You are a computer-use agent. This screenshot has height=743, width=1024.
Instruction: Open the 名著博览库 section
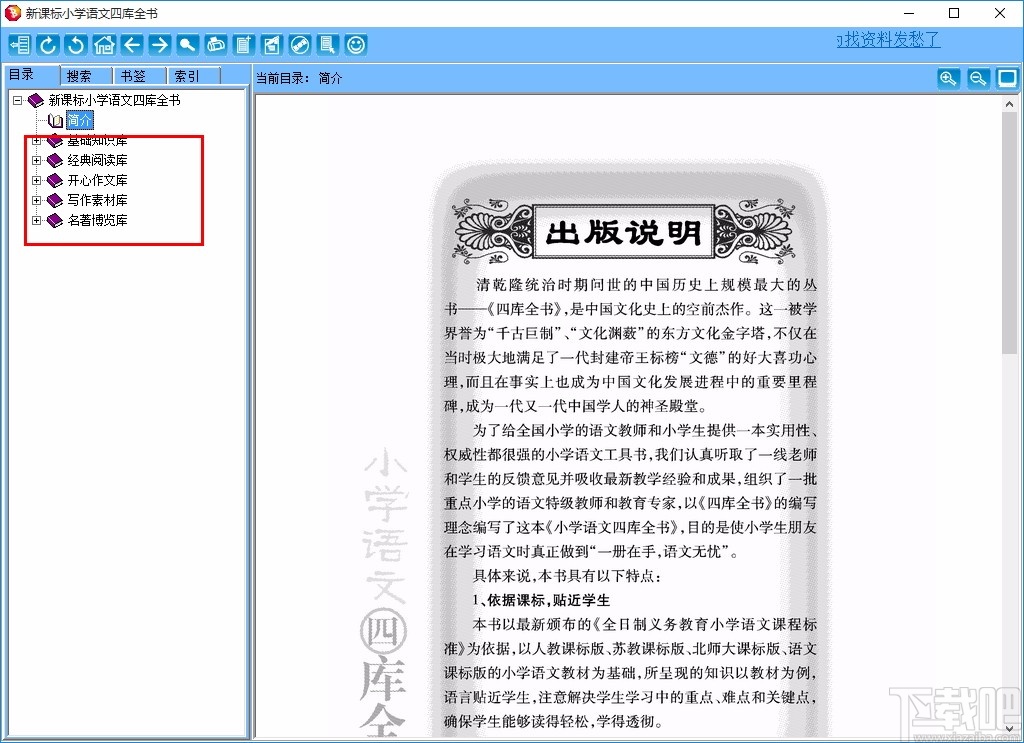point(95,220)
